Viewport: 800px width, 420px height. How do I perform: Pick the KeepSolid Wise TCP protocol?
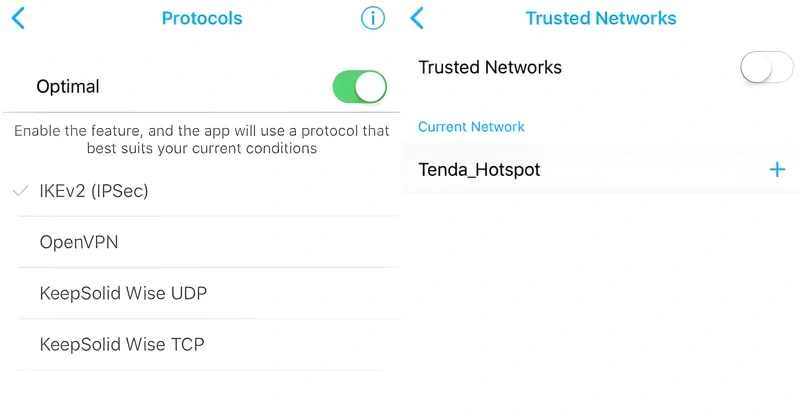122,345
